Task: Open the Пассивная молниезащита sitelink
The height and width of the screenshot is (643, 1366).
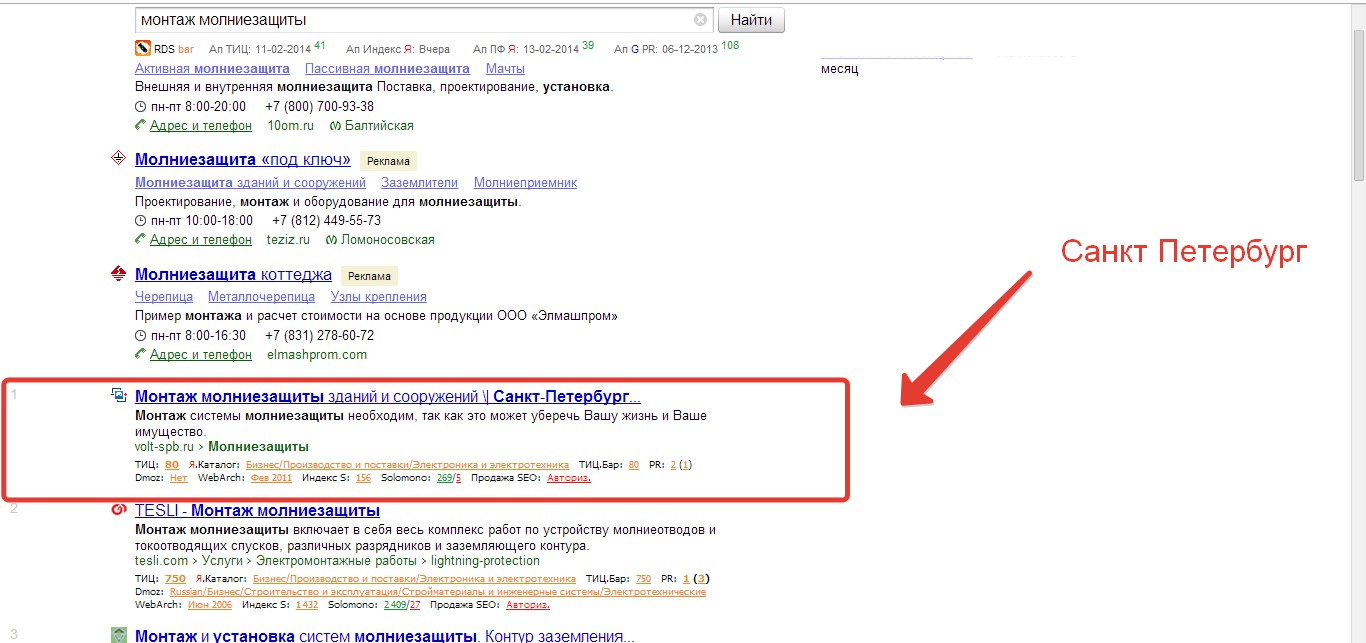Action: point(387,68)
